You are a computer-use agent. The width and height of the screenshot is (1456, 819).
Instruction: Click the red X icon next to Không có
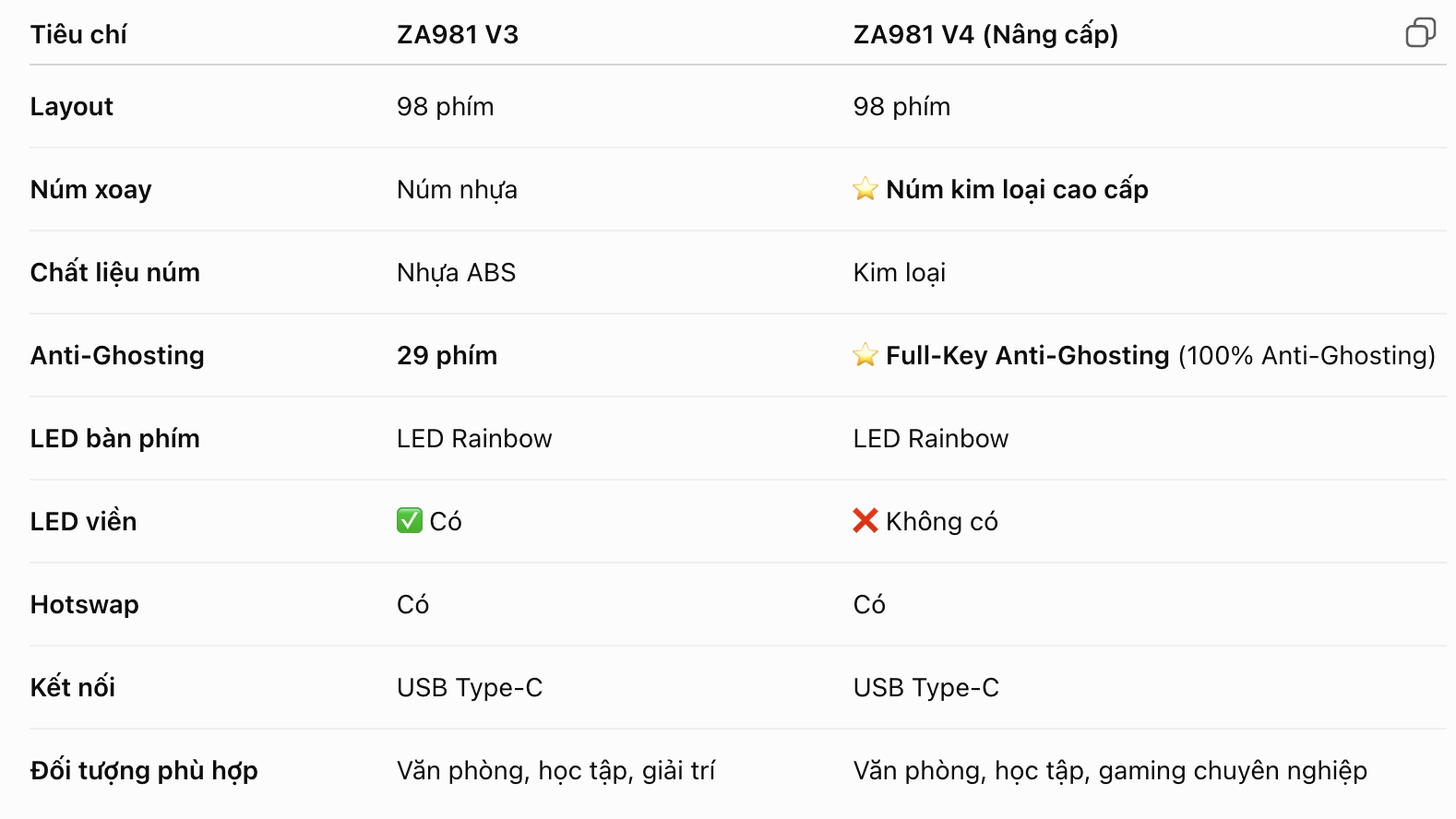pyautogui.click(x=865, y=521)
